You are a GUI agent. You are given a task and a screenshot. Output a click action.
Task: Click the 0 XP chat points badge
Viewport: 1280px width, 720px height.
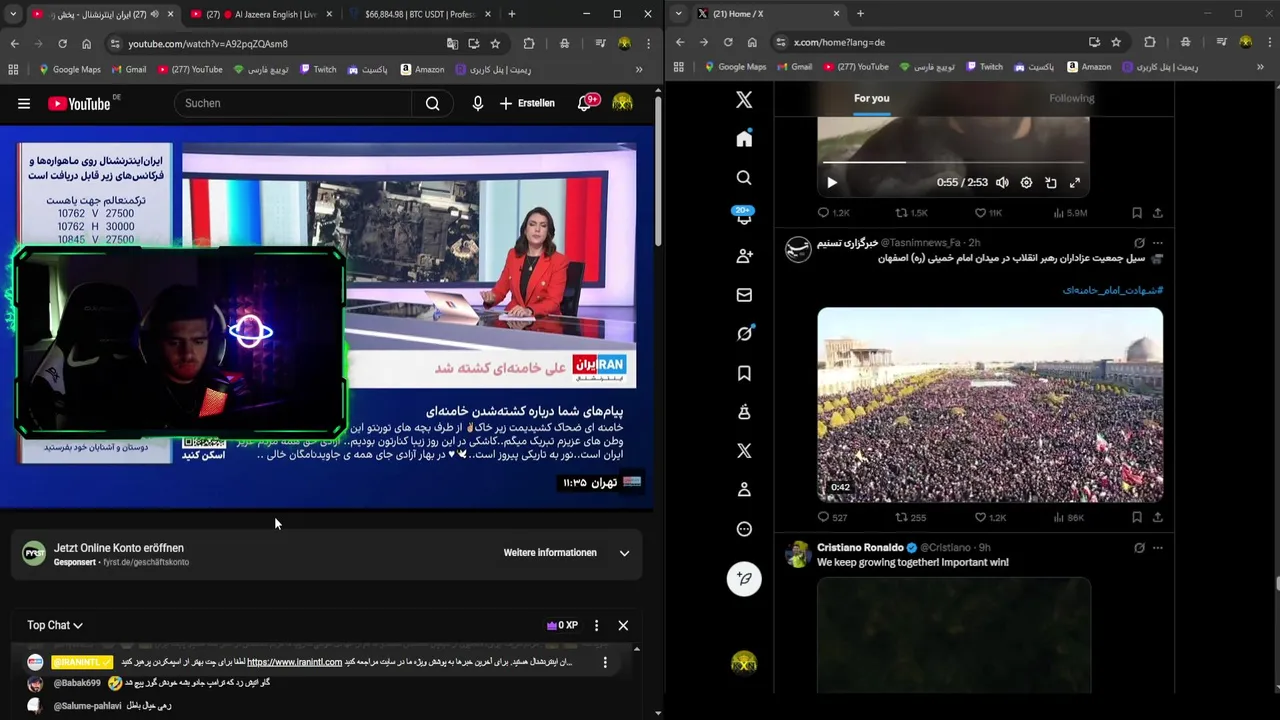(x=562, y=625)
